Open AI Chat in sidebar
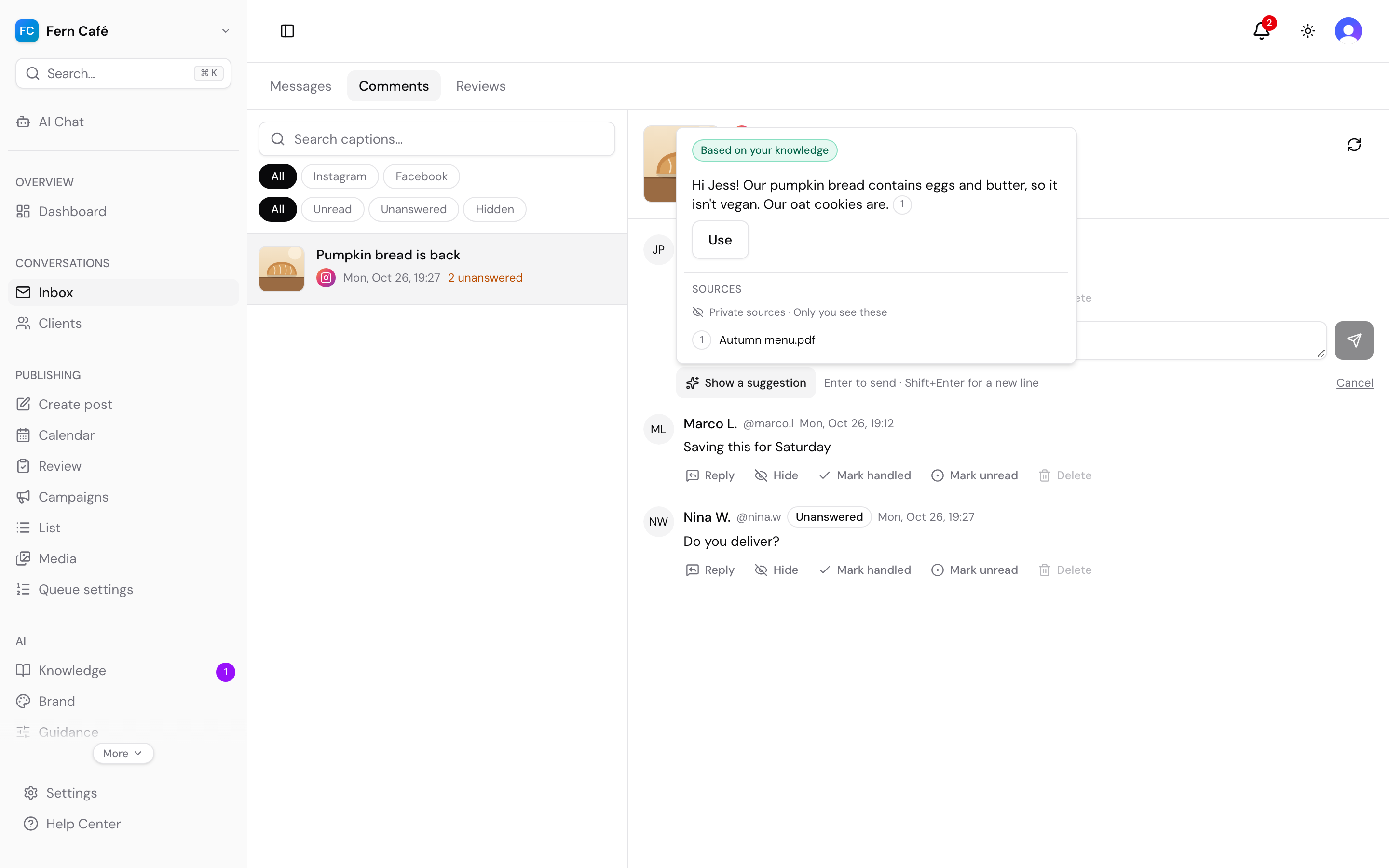The image size is (1389, 868). [x=123, y=122]
